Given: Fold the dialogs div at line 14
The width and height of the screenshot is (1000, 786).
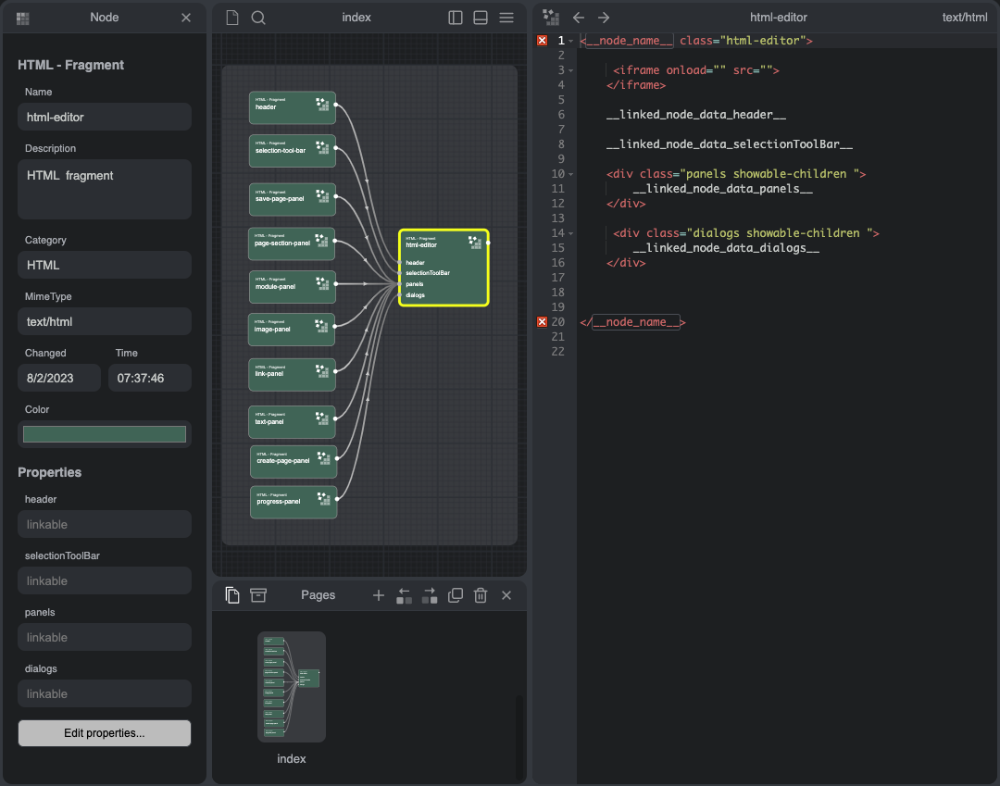Looking at the screenshot, I should 571,233.
